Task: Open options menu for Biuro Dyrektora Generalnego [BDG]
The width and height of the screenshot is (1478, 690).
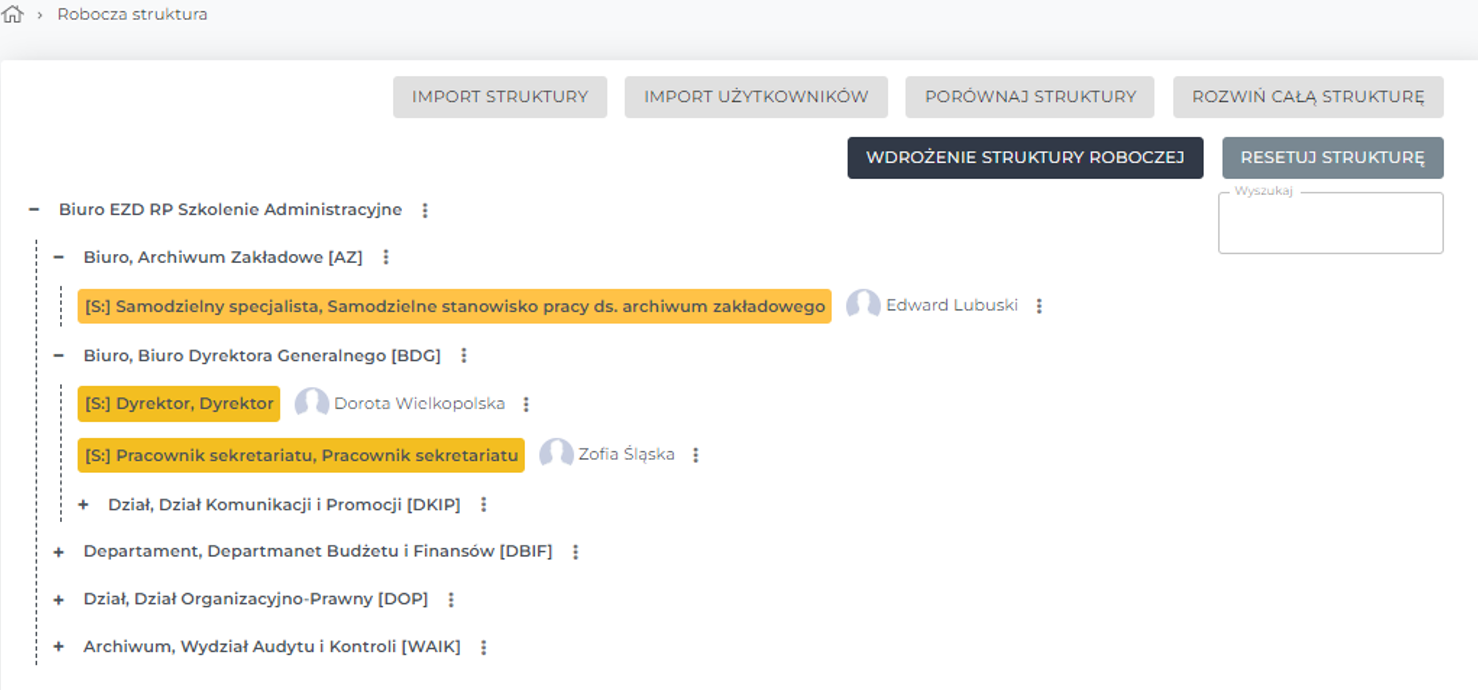Action: pyautogui.click(x=464, y=356)
